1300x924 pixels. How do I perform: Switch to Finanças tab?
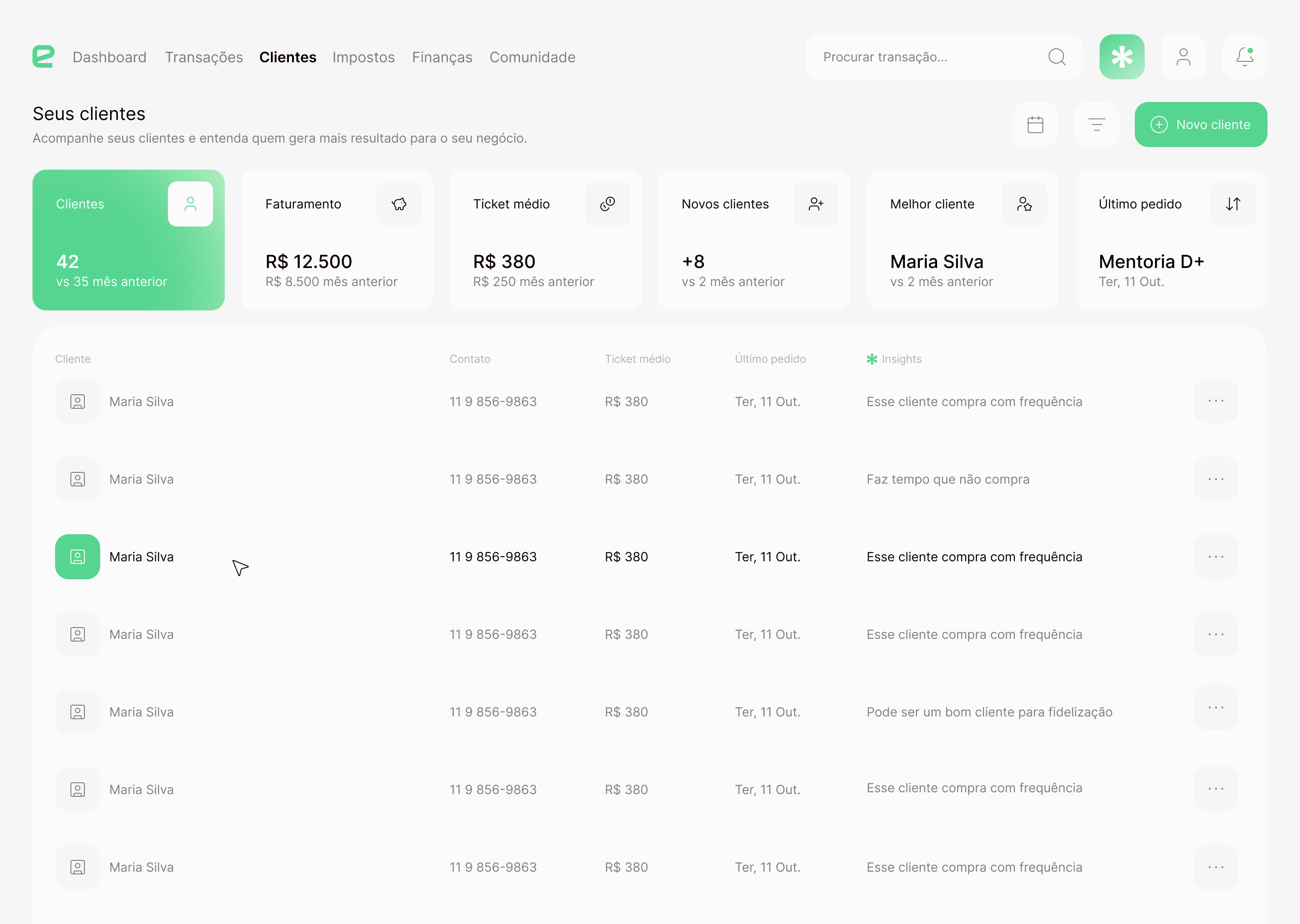442,57
